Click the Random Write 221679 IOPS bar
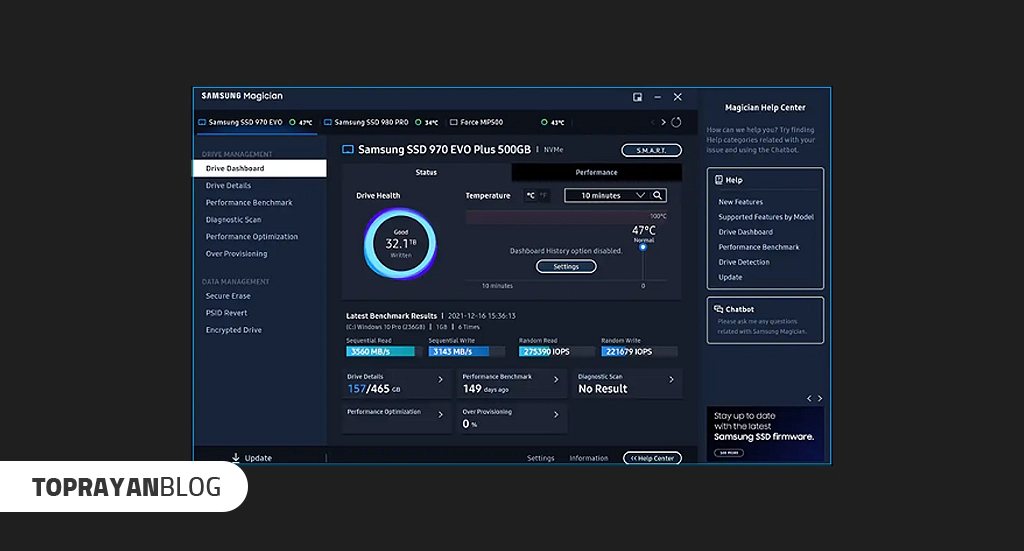 [x=639, y=351]
